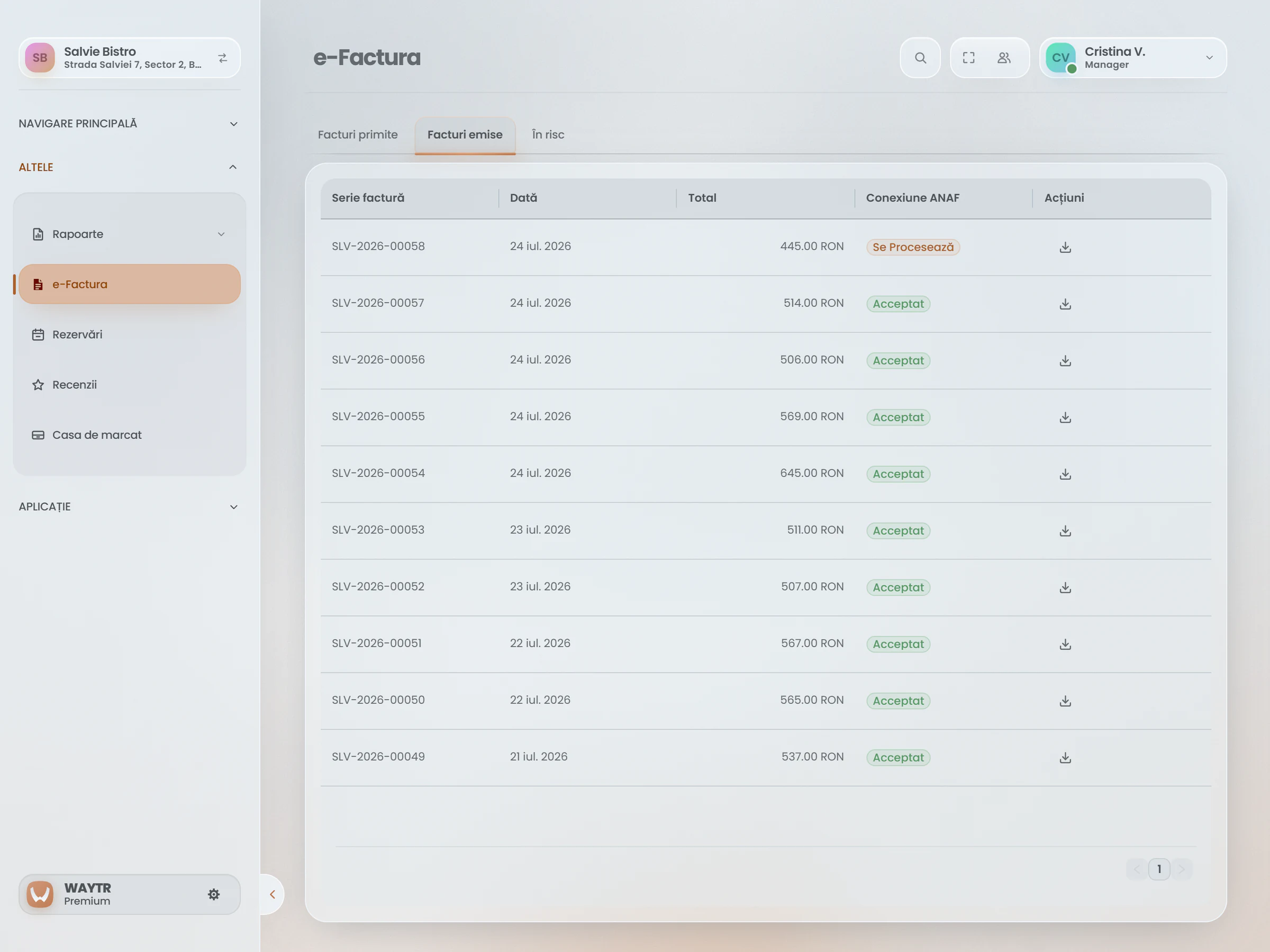Image resolution: width=1270 pixels, height=952 pixels.
Task: Open WAYTR settings gear icon
Action: pyautogui.click(x=214, y=894)
